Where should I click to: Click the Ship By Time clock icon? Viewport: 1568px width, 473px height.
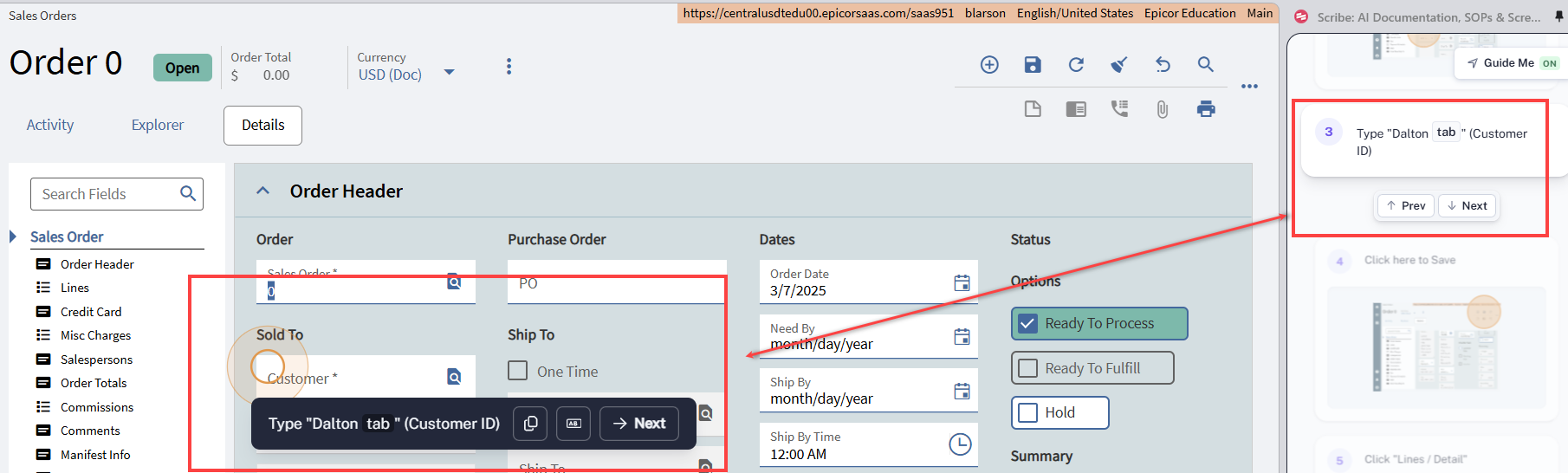tap(960, 444)
